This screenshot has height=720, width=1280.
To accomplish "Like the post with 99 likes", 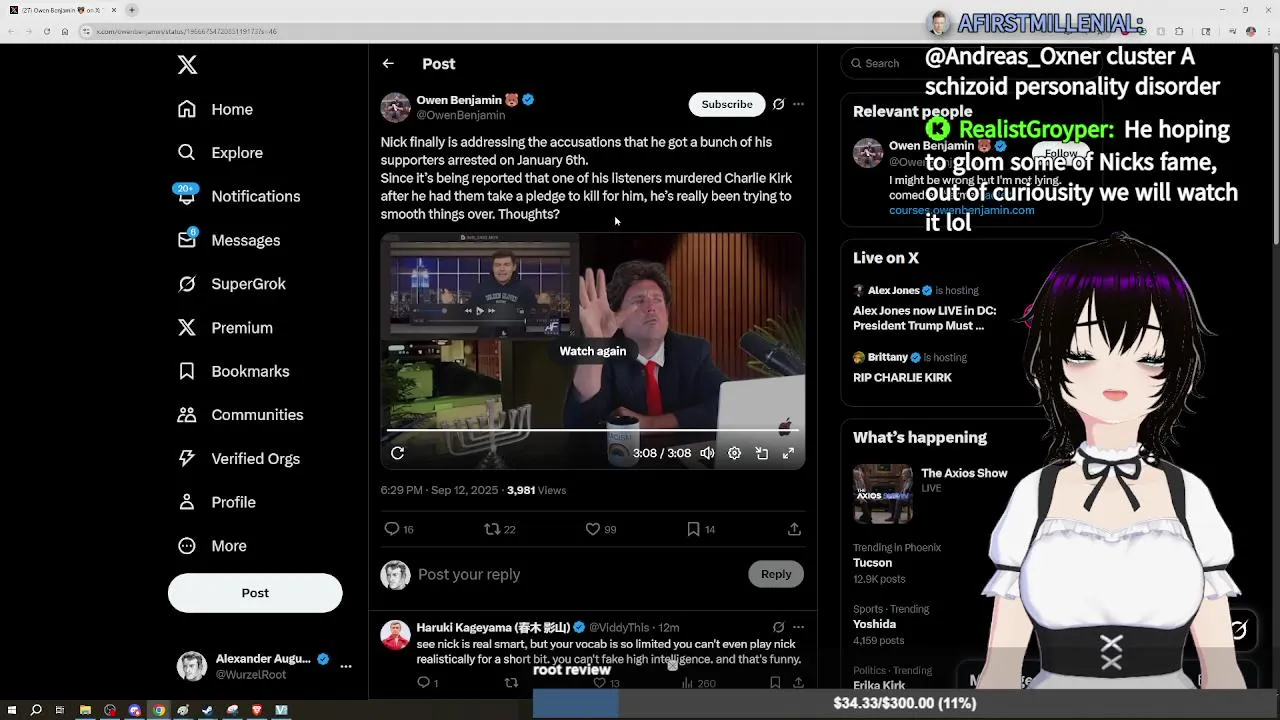I will (x=601, y=529).
